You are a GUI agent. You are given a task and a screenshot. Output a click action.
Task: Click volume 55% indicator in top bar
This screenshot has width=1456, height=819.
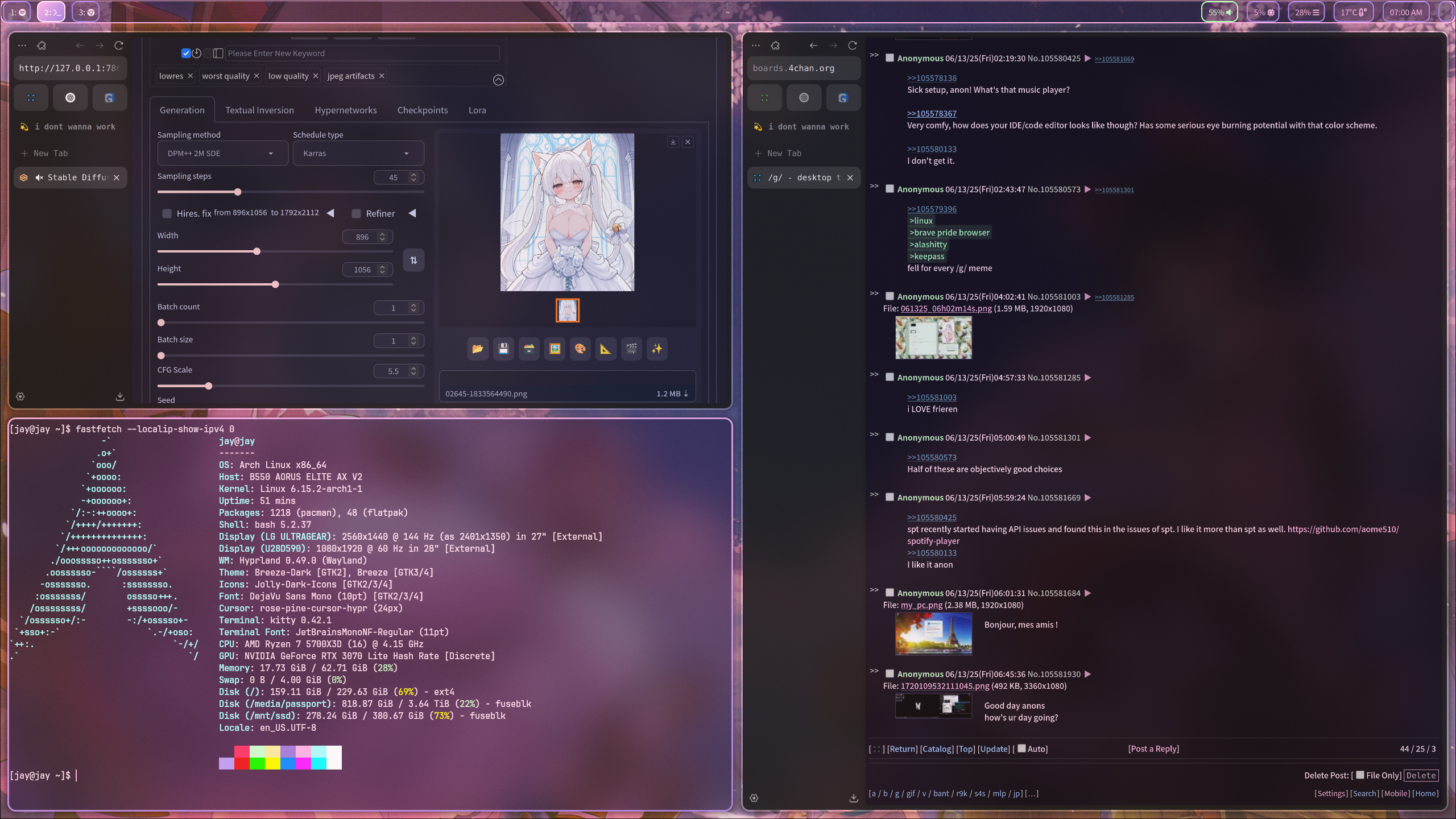coord(1219,12)
